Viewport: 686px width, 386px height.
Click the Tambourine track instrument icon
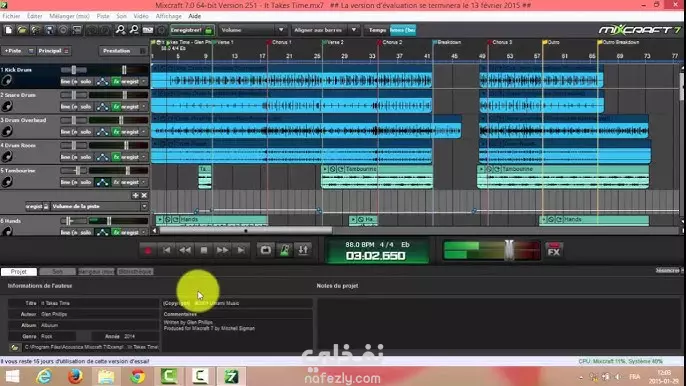point(7,182)
